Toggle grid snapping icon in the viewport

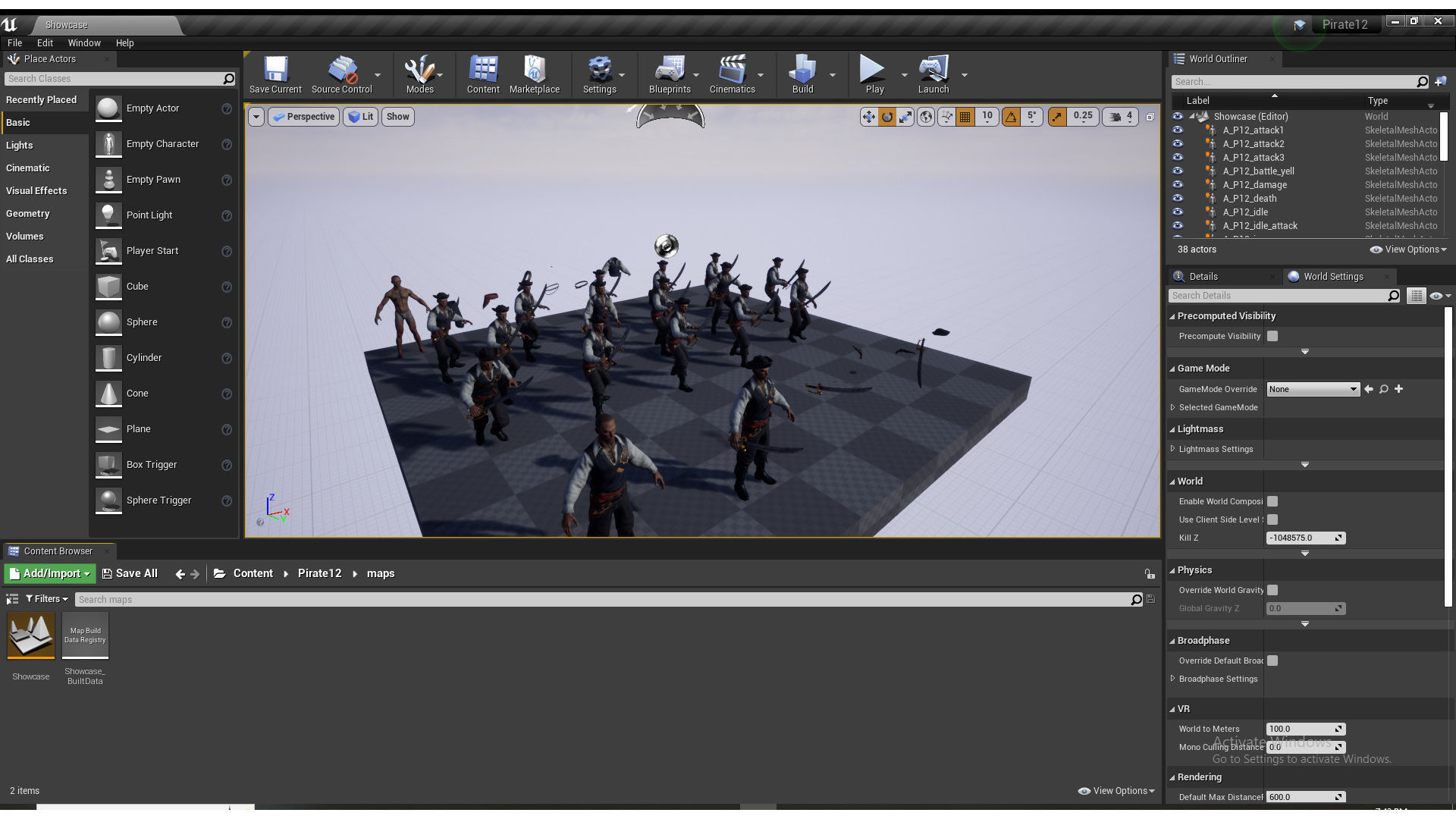point(965,117)
